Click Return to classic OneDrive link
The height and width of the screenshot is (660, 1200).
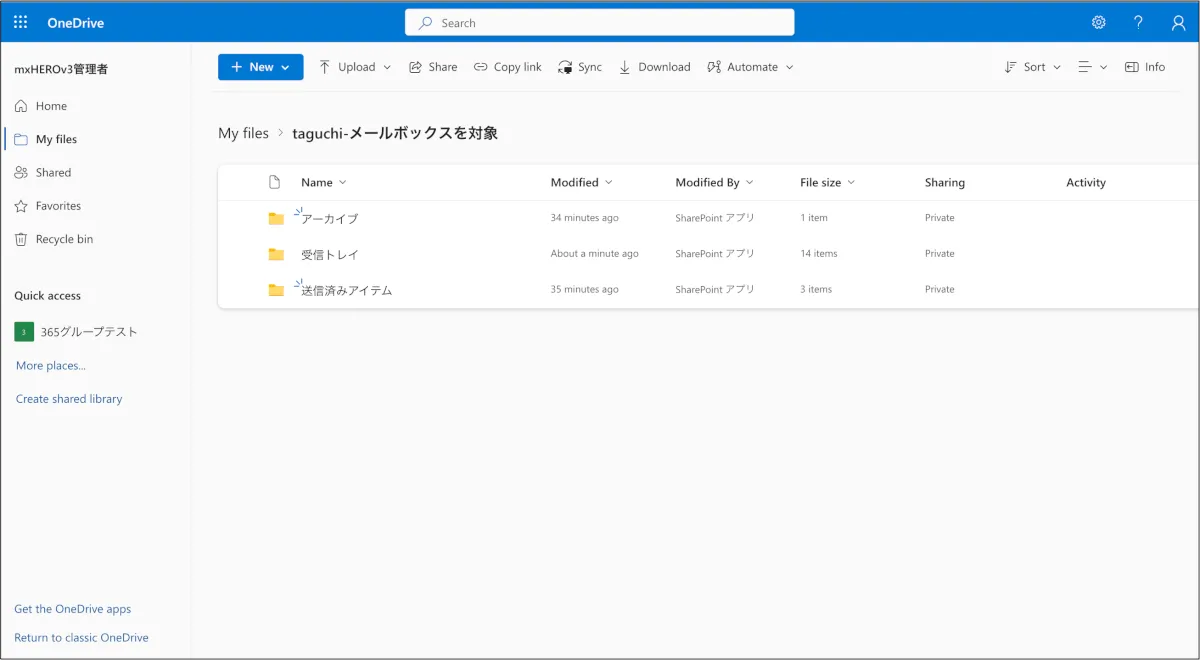click(81, 638)
